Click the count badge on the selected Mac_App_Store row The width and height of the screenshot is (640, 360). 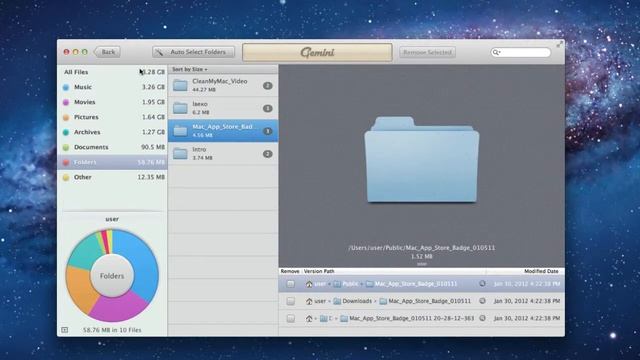coord(267,131)
